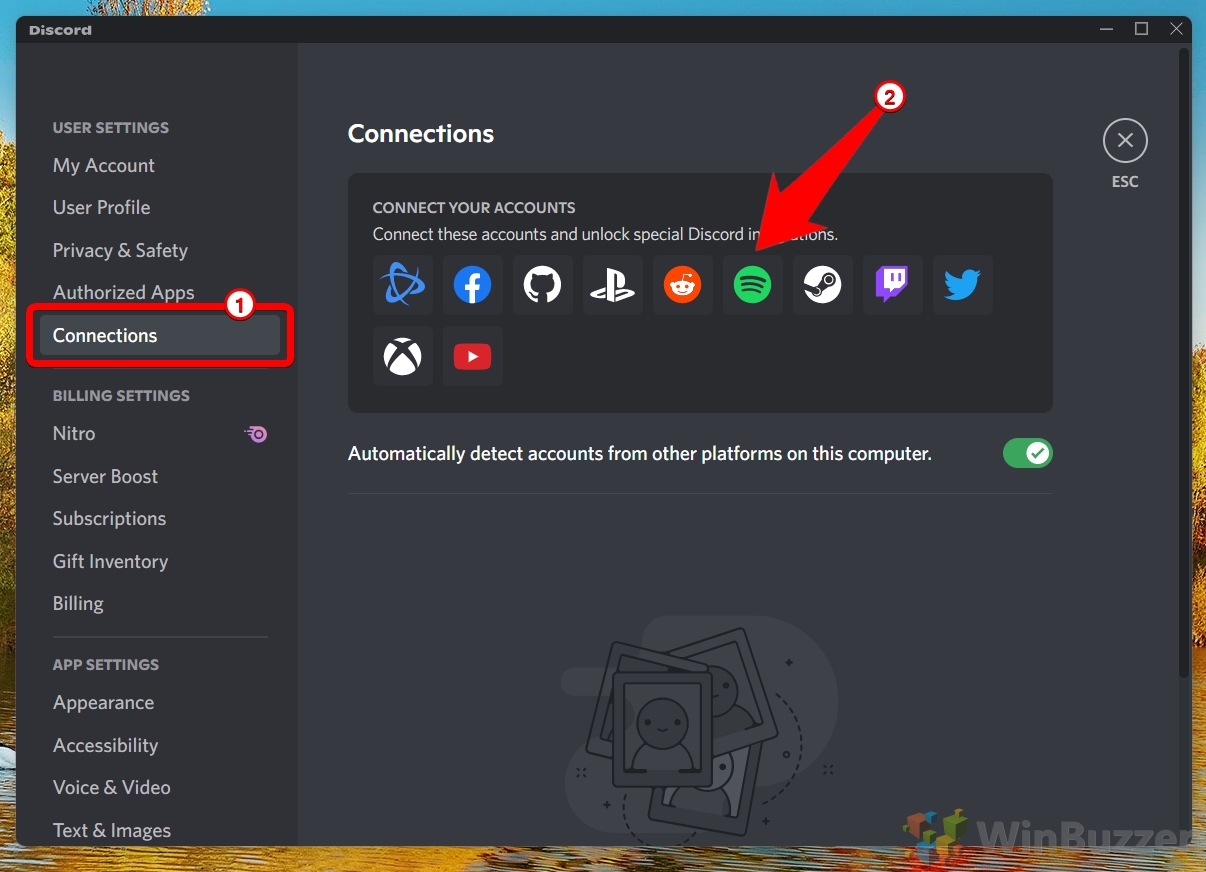Connect your GitHub account

[x=543, y=286]
